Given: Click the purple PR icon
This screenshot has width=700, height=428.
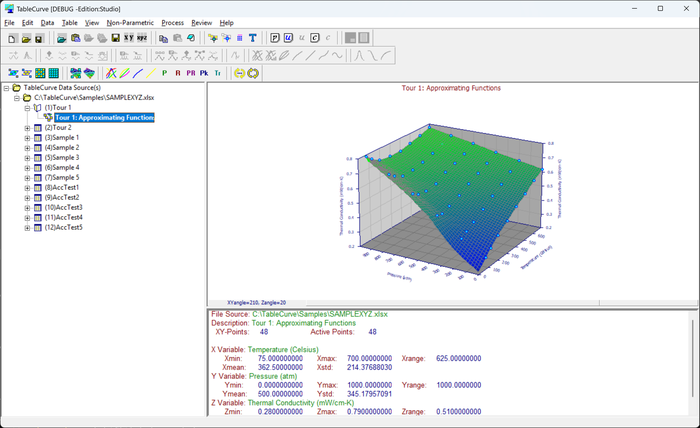Looking at the screenshot, I should (x=191, y=73).
